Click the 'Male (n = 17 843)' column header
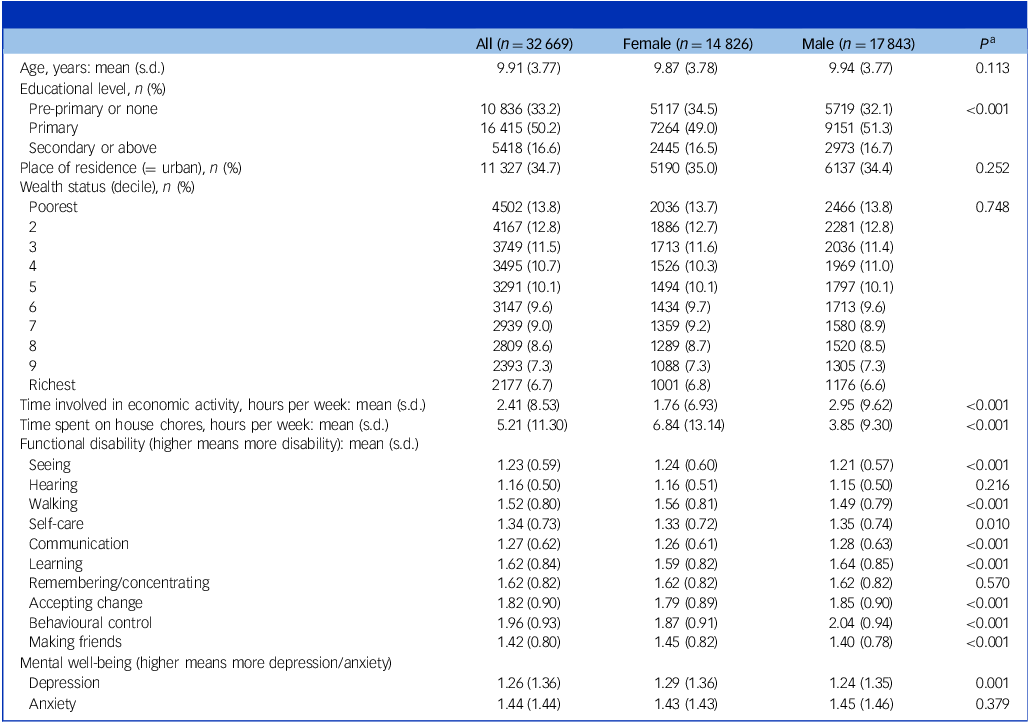 [858, 44]
